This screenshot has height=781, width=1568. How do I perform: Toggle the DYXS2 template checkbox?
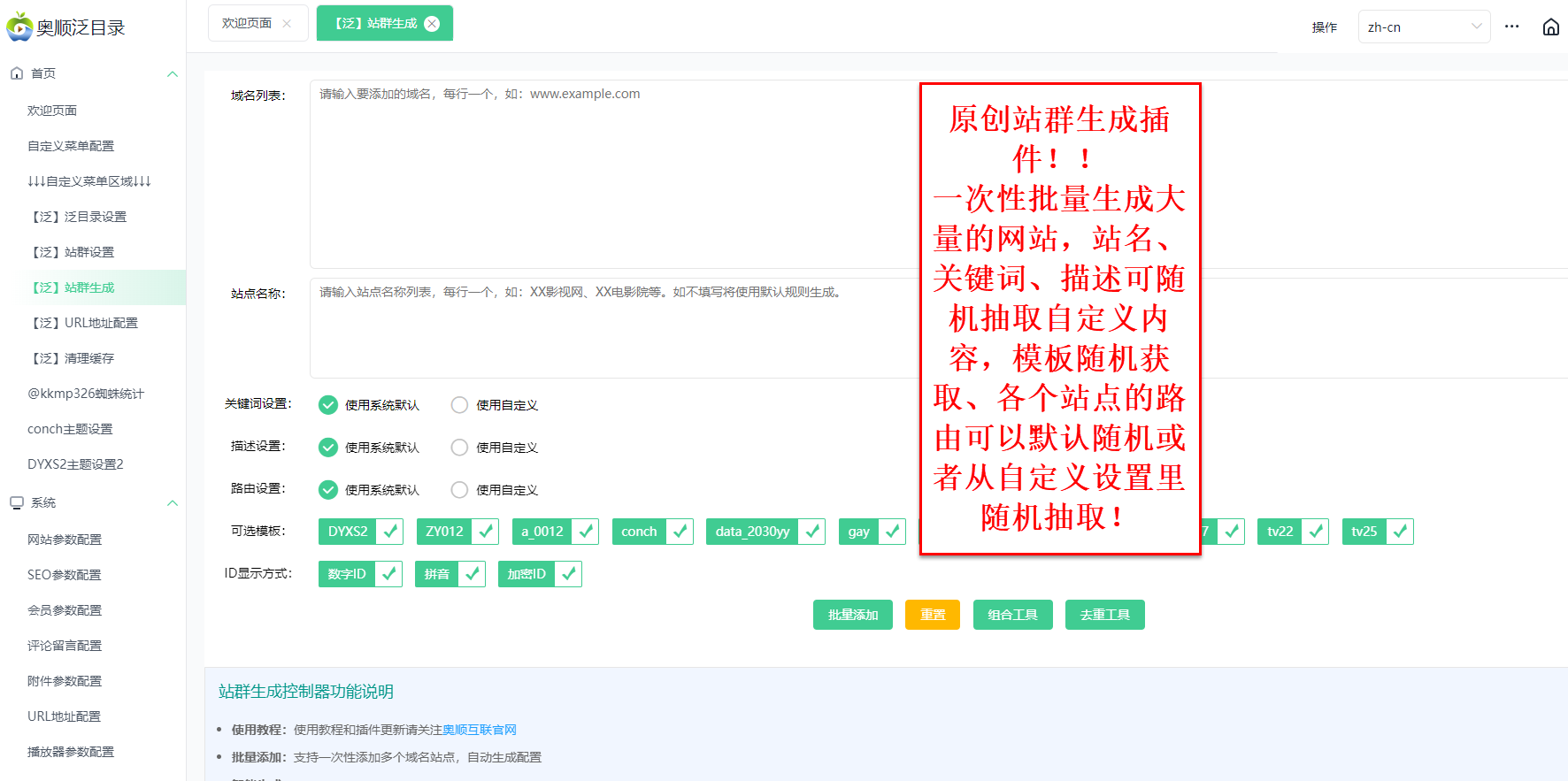pyautogui.click(x=361, y=532)
